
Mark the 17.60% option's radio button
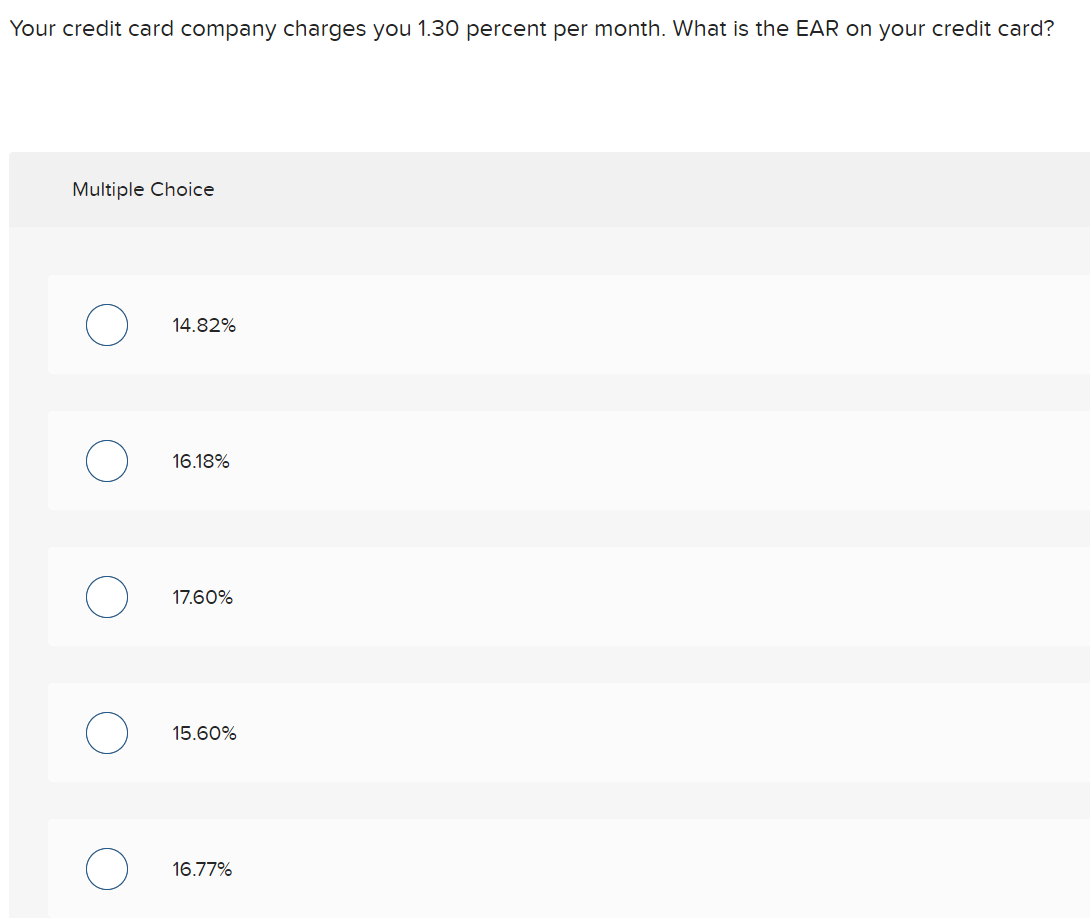click(107, 597)
